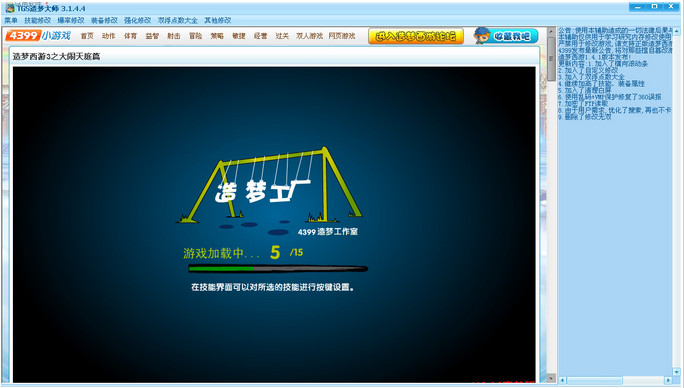
Task: Click the yellow 进入造梦西游论坛 button
Action: (x=416, y=36)
